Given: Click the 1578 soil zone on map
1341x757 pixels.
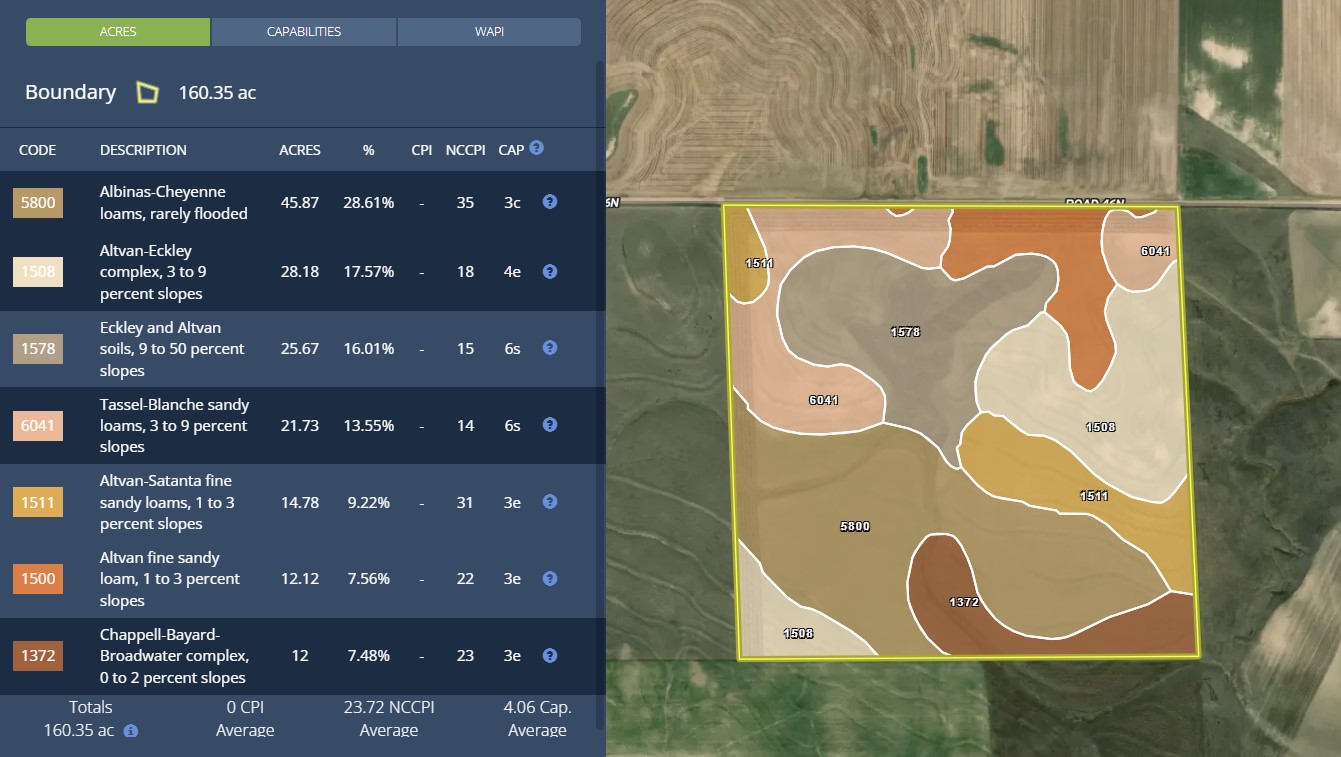Looking at the screenshot, I should 905,331.
